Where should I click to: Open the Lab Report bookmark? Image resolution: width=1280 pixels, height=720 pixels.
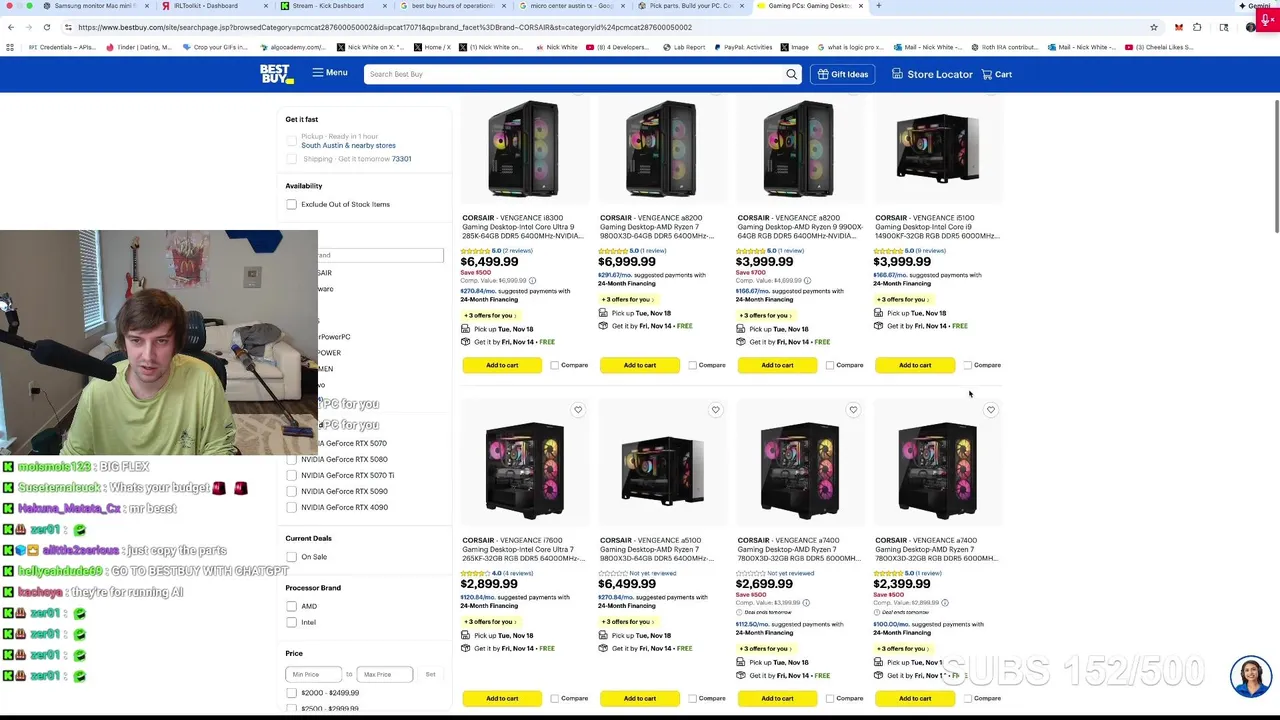coord(684,47)
